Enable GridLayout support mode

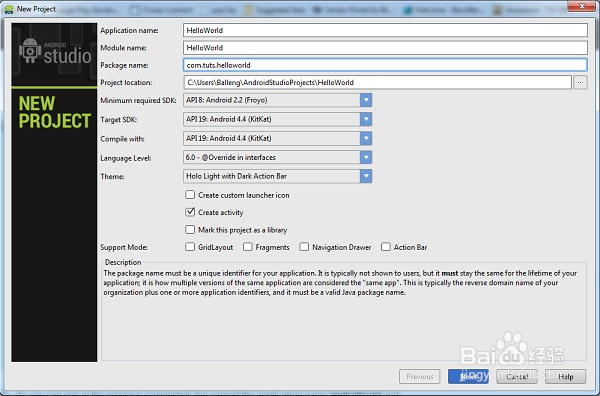tap(190, 247)
